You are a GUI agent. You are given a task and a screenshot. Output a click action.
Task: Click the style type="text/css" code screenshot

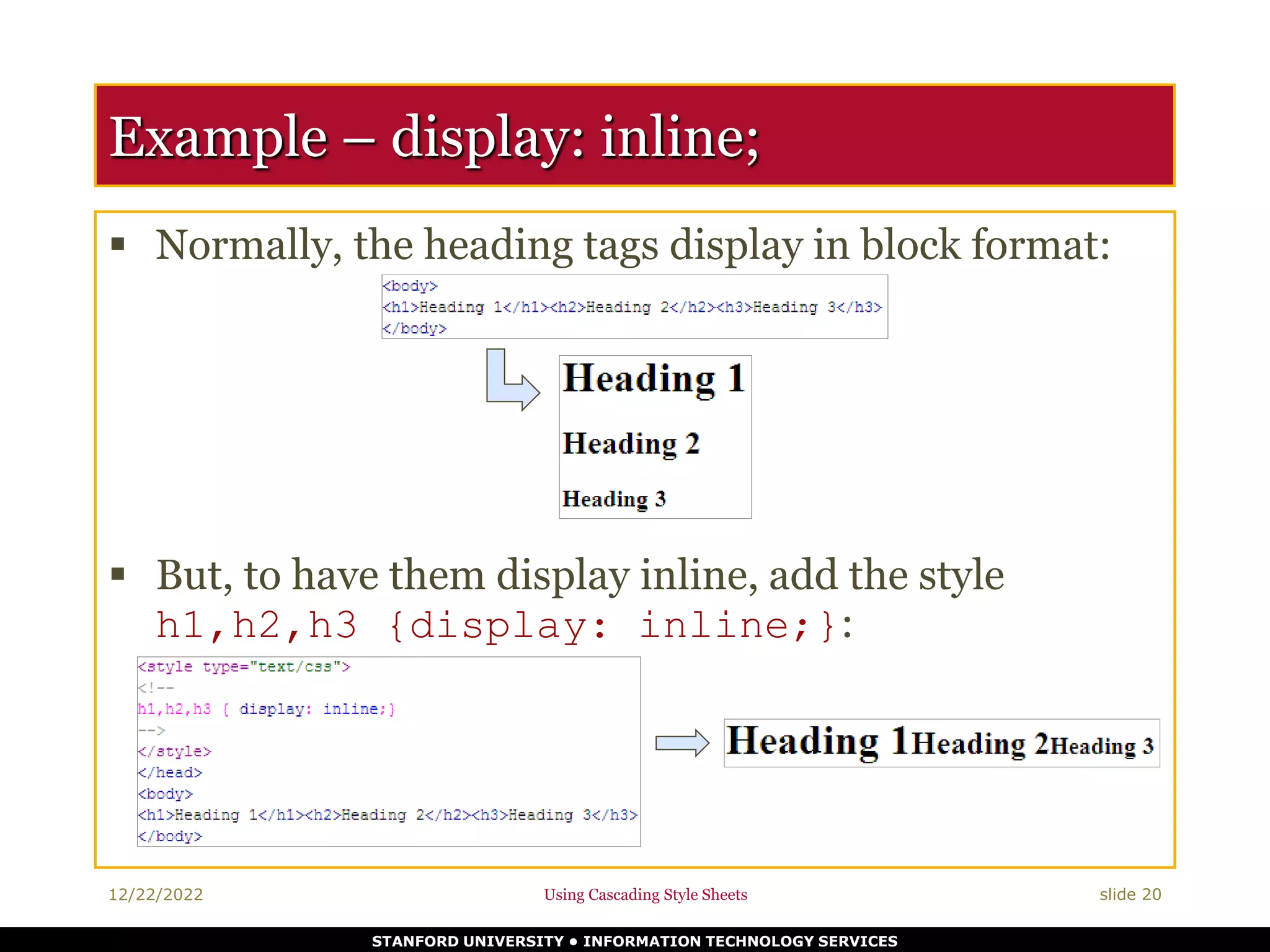(x=389, y=751)
